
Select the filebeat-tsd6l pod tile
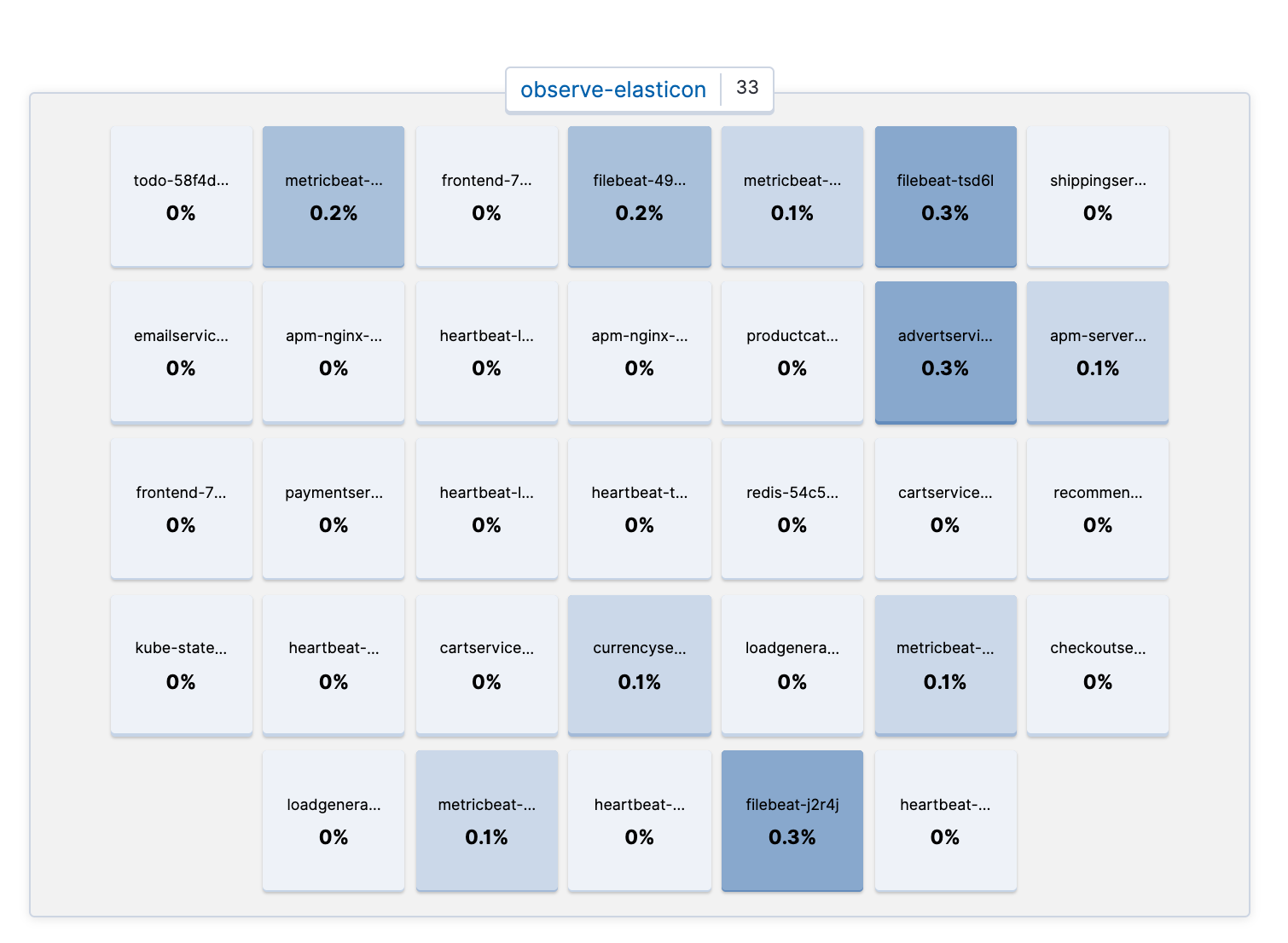pos(945,196)
